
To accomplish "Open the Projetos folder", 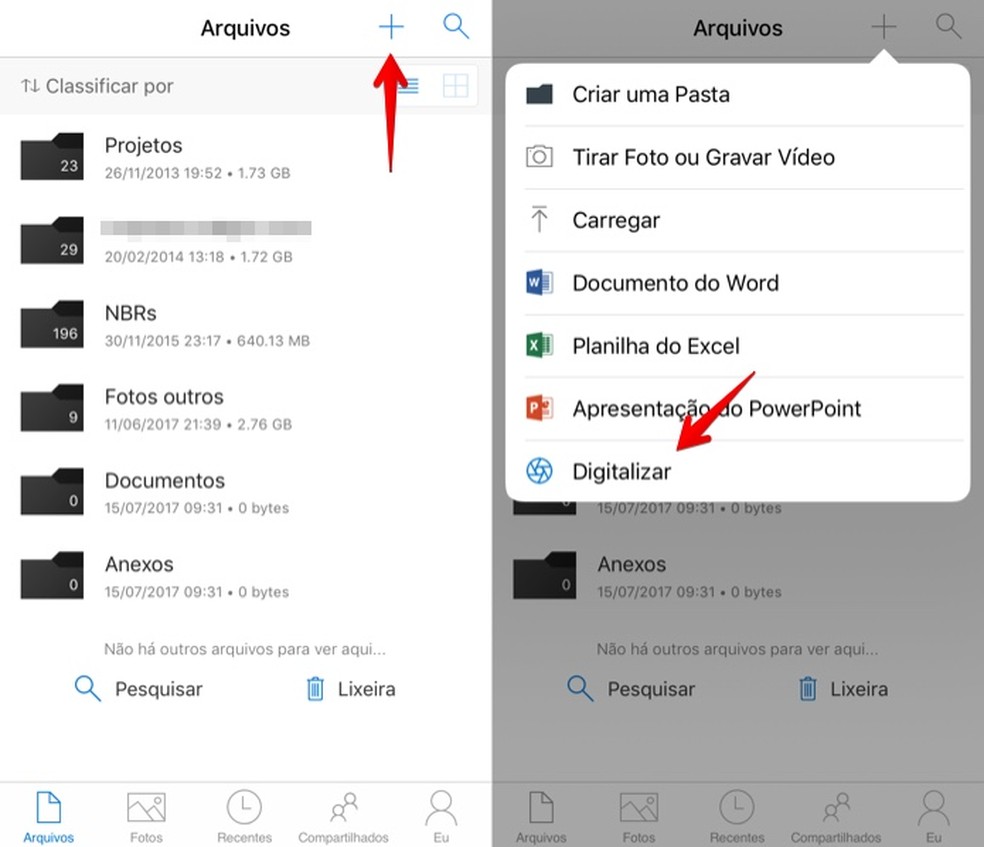I will pos(246,157).
